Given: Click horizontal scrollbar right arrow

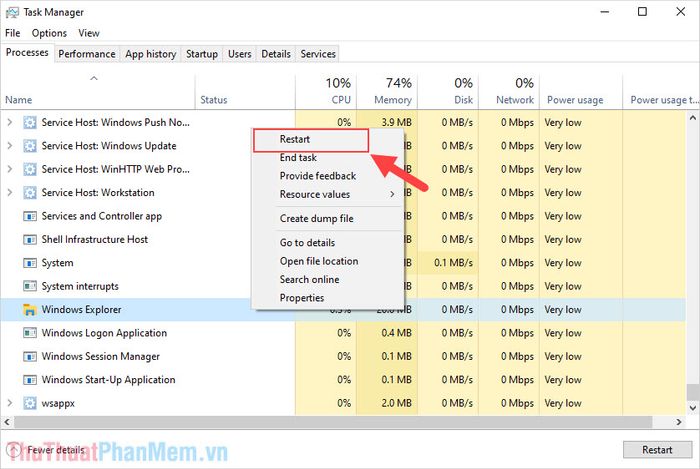Looking at the screenshot, I should [679, 422].
